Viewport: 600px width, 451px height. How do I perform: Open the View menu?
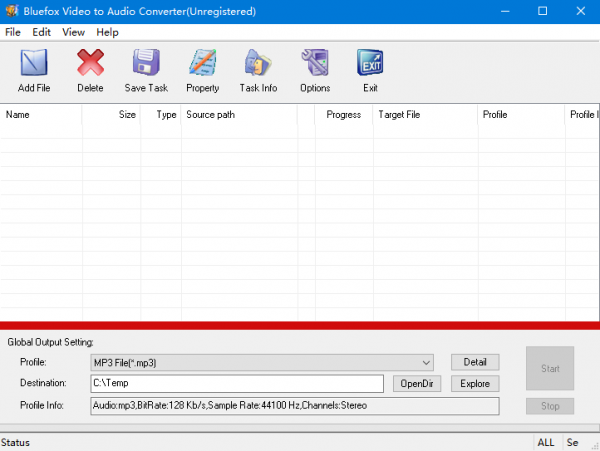(73, 32)
